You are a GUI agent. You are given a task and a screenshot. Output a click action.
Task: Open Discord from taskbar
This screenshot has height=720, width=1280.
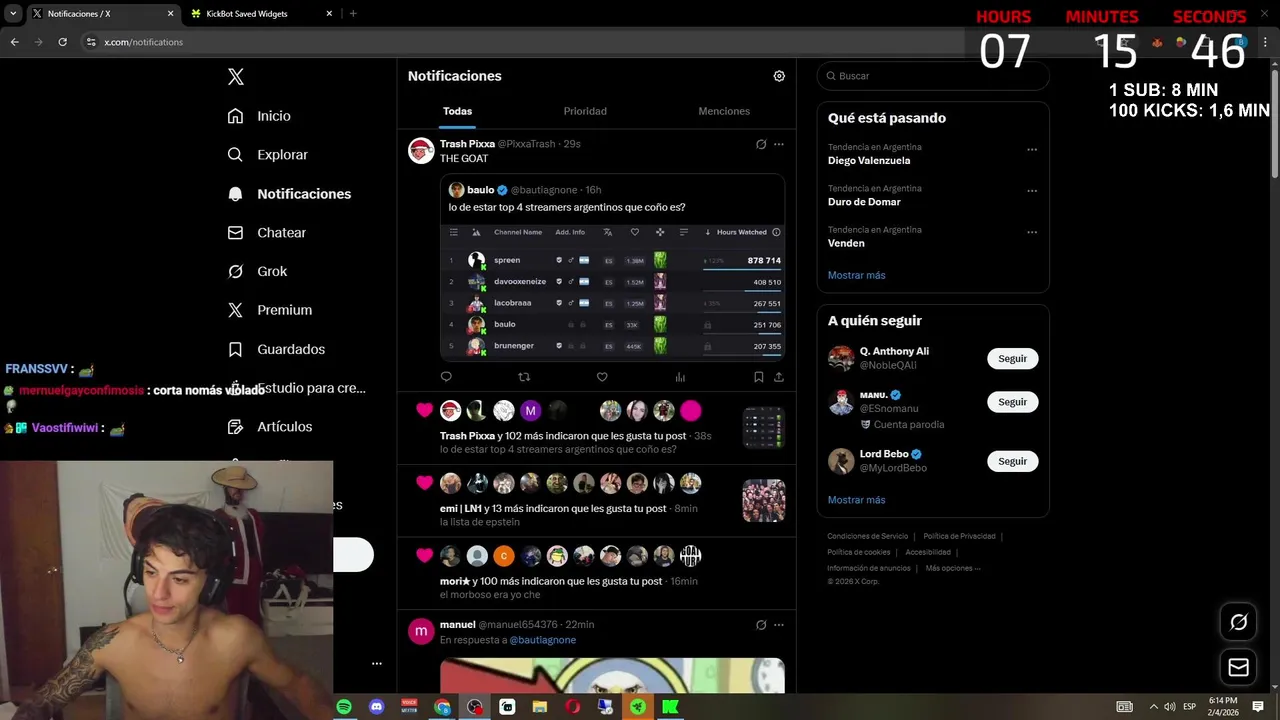click(377, 707)
